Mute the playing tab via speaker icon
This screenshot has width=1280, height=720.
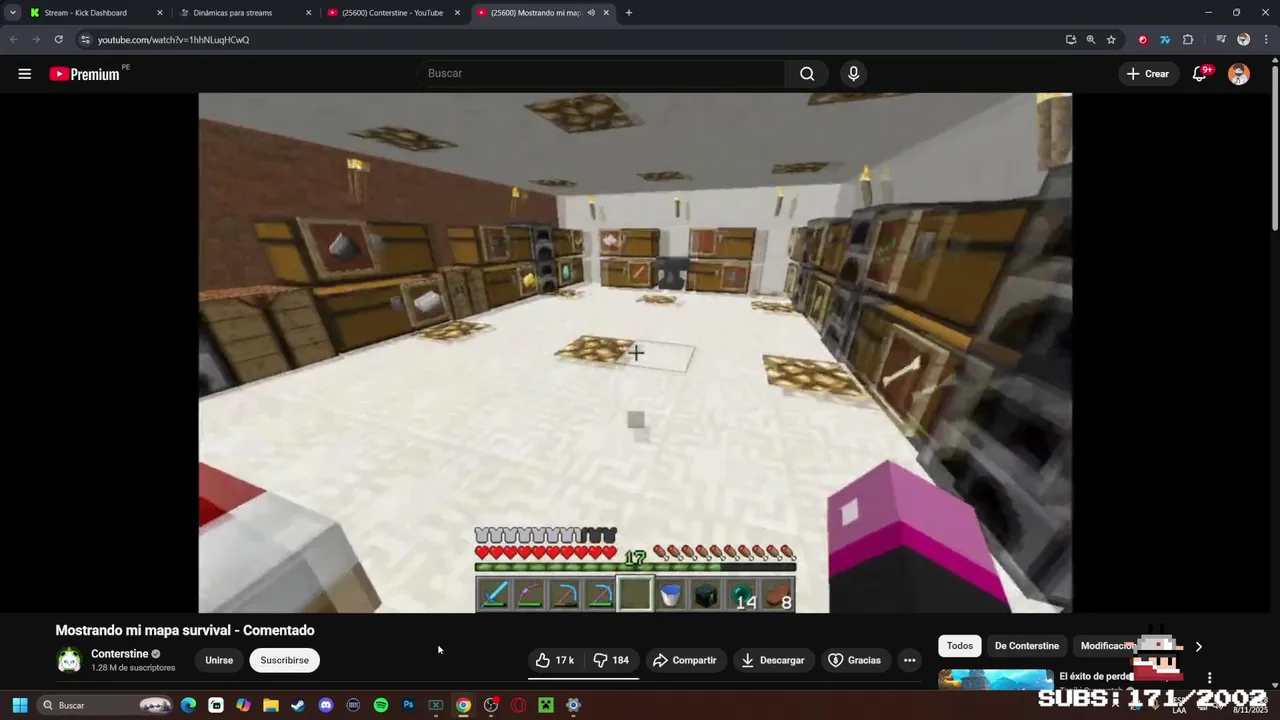click(x=591, y=13)
